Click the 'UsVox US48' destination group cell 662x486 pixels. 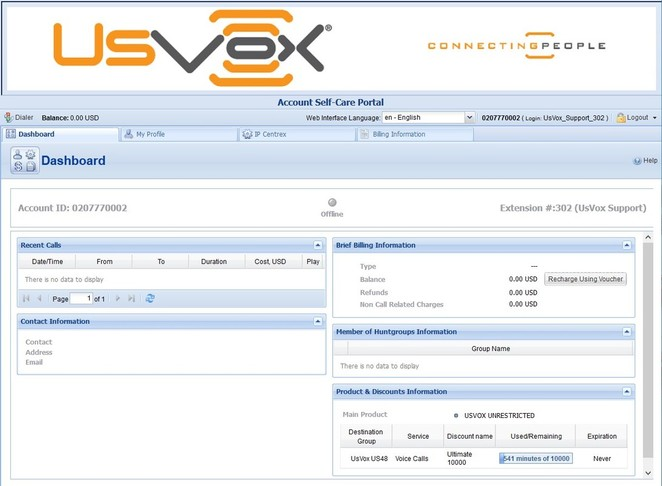[369, 459]
